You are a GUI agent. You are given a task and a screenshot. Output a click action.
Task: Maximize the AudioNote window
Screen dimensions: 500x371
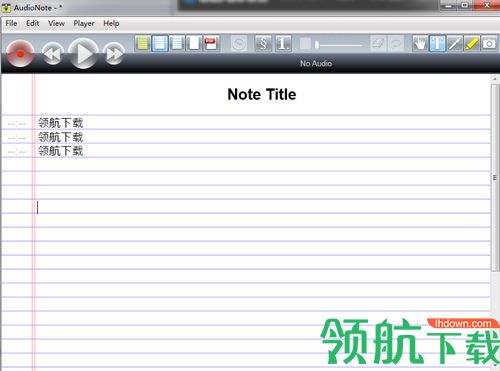pos(465,5)
